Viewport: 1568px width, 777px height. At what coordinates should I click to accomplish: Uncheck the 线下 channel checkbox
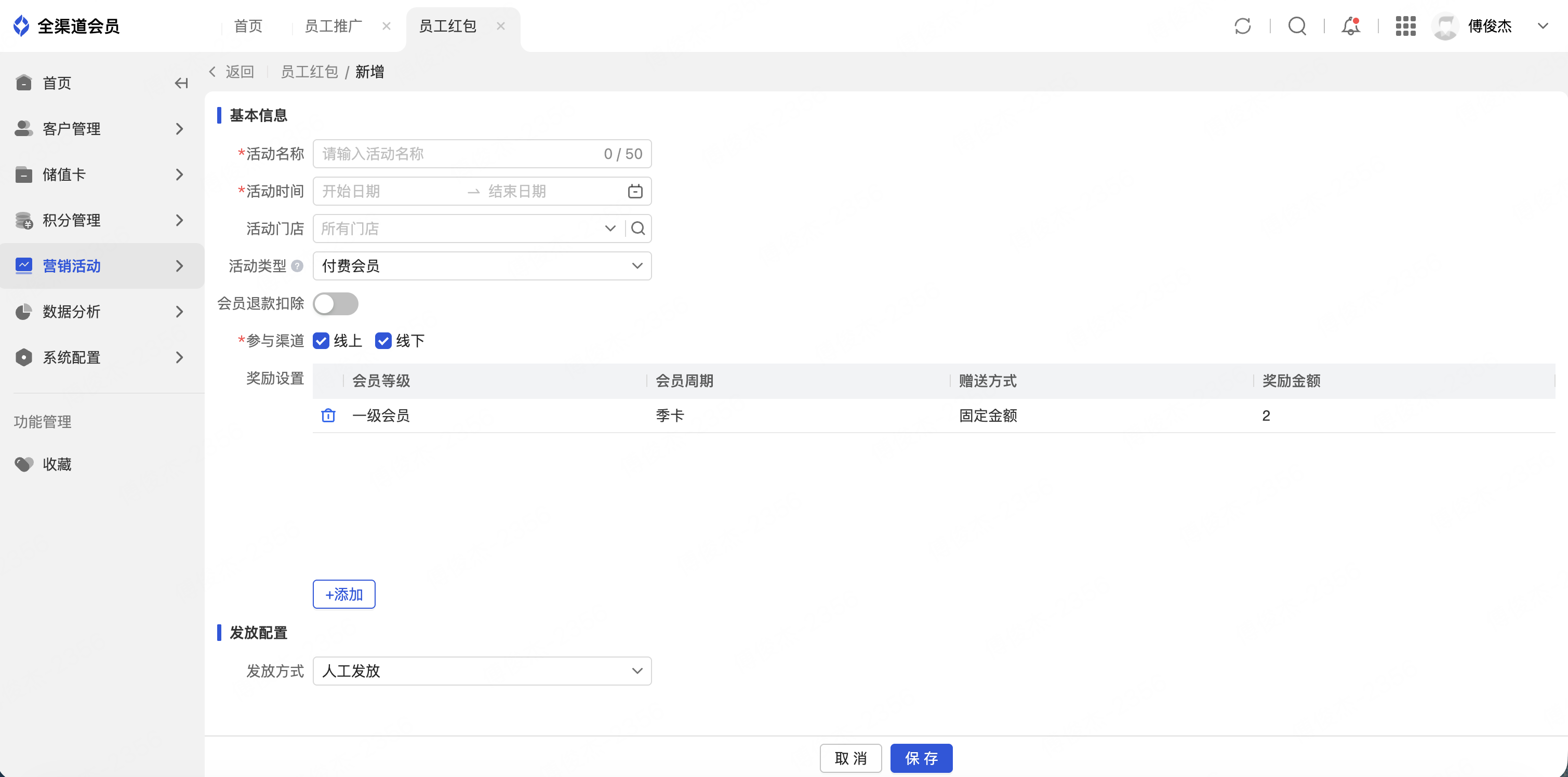(x=383, y=341)
